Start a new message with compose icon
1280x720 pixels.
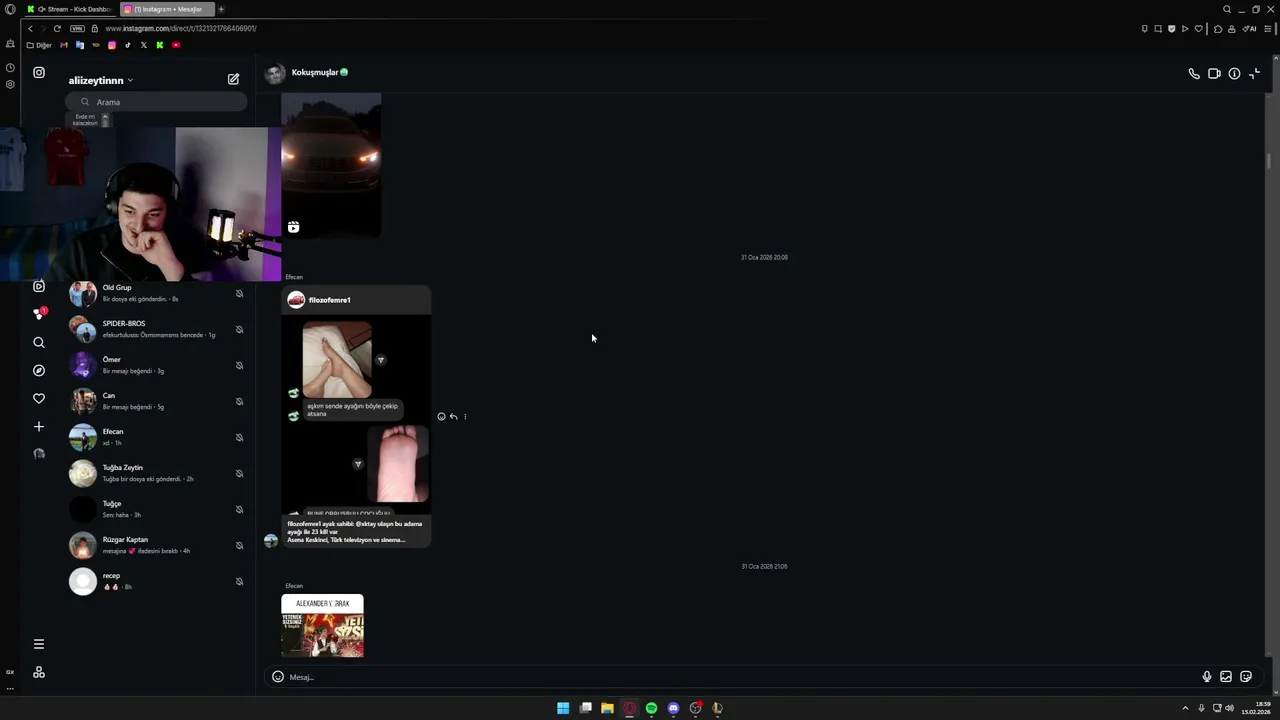(x=233, y=79)
